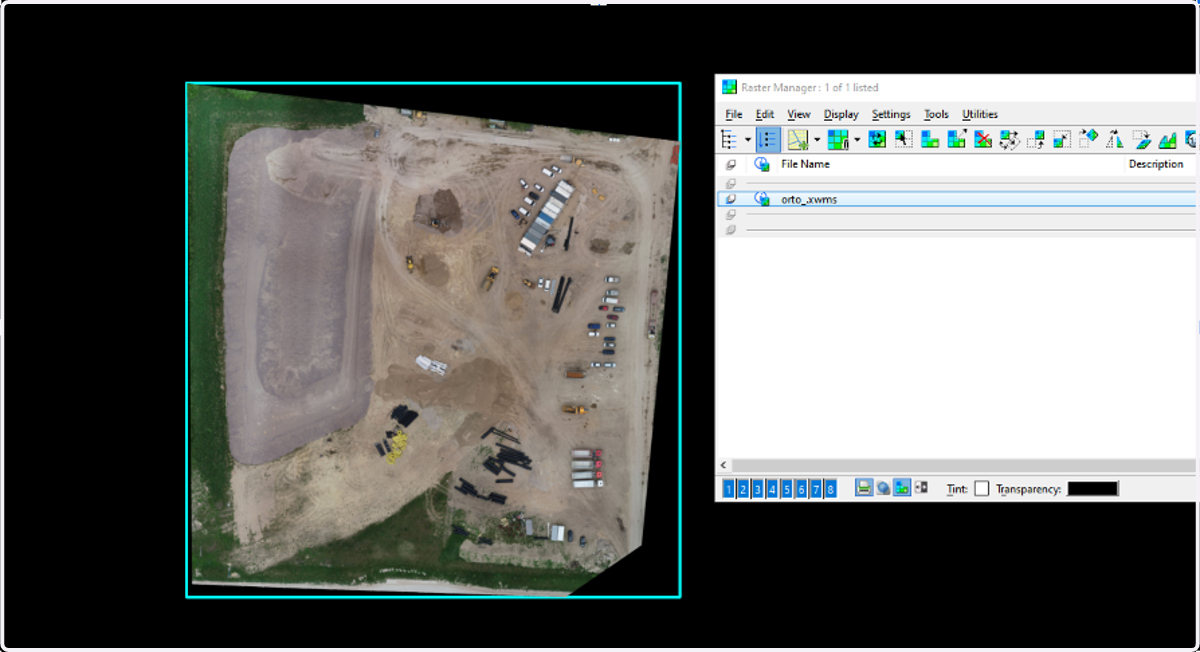Select the orto_.xwms raster row
1200x652 pixels.
click(957, 199)
